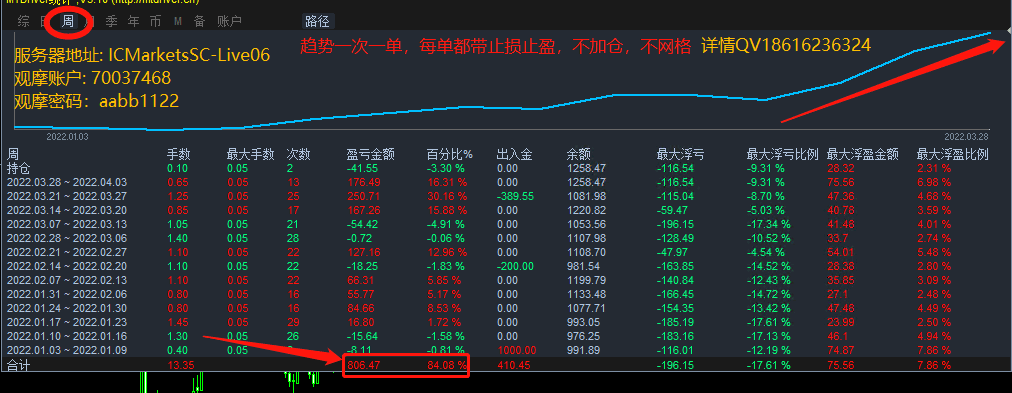The width and height of the screenshot is (1012, 393).
Task: Click the 最大浮亏 column header
Action: [x=680, y=154]
